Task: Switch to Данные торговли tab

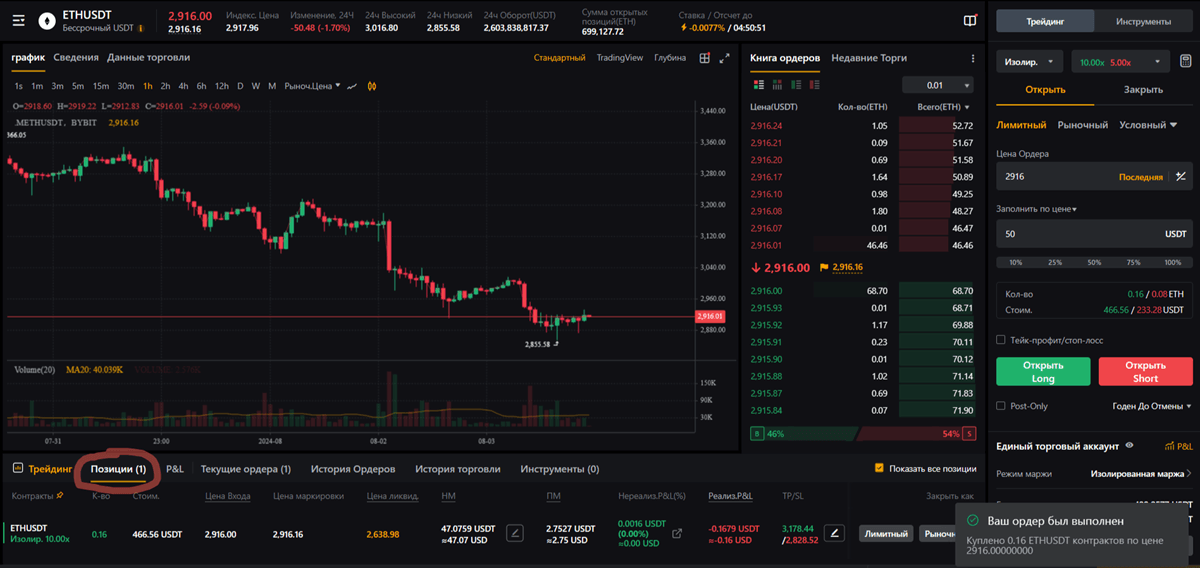Action: point(148,58)
